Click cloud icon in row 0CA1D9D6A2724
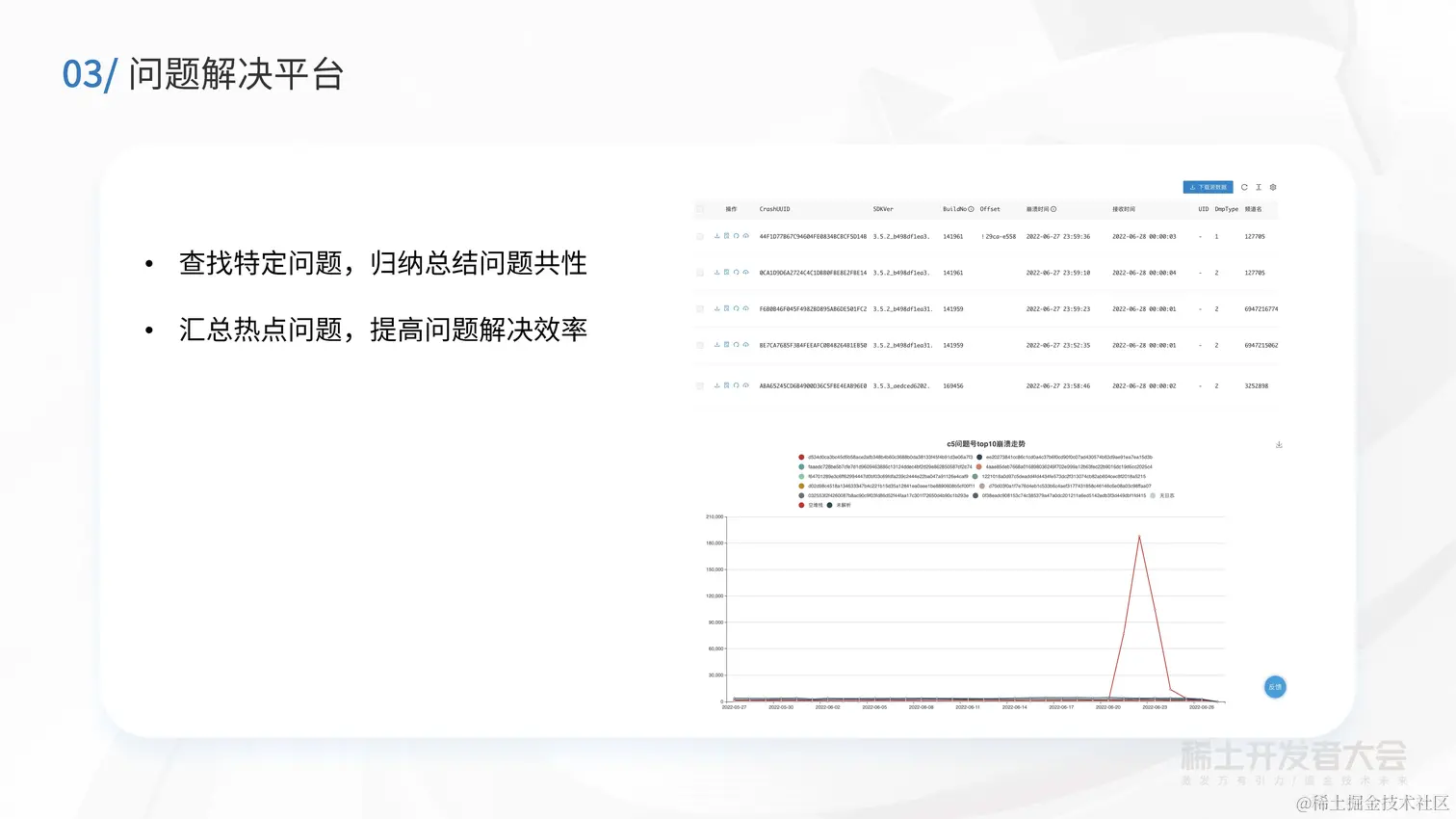 pyautogui.click(x=746, y=273)
